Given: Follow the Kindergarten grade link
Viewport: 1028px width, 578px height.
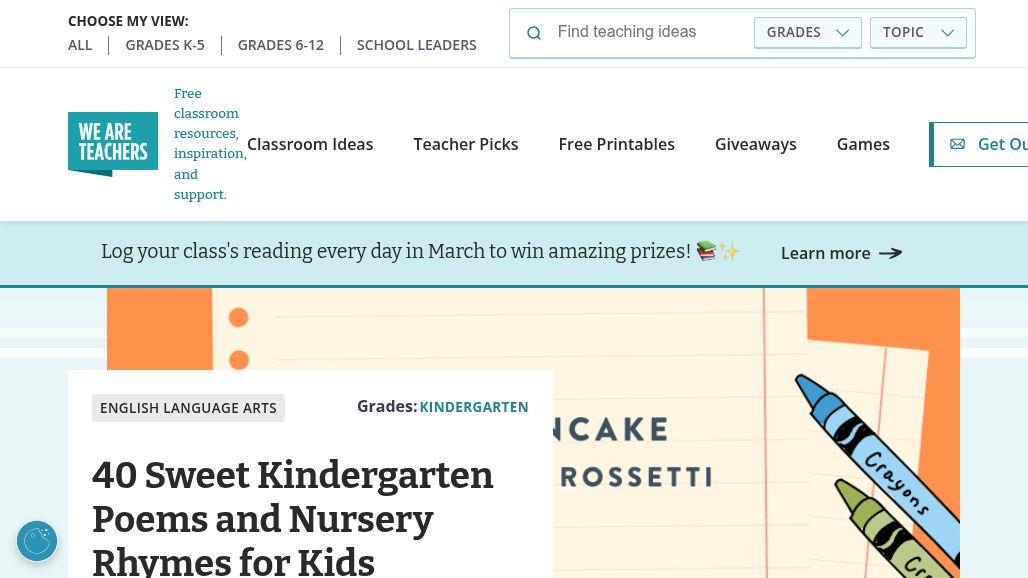Looking at the screenshot, I should 474,407.
